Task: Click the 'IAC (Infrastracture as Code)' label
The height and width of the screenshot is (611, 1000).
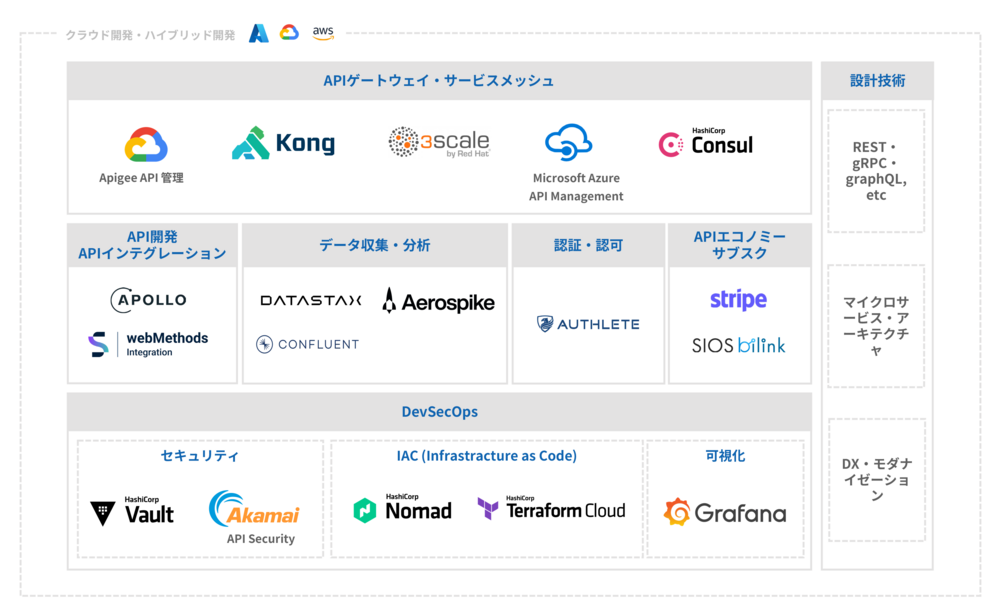Action: pos(487,455)
